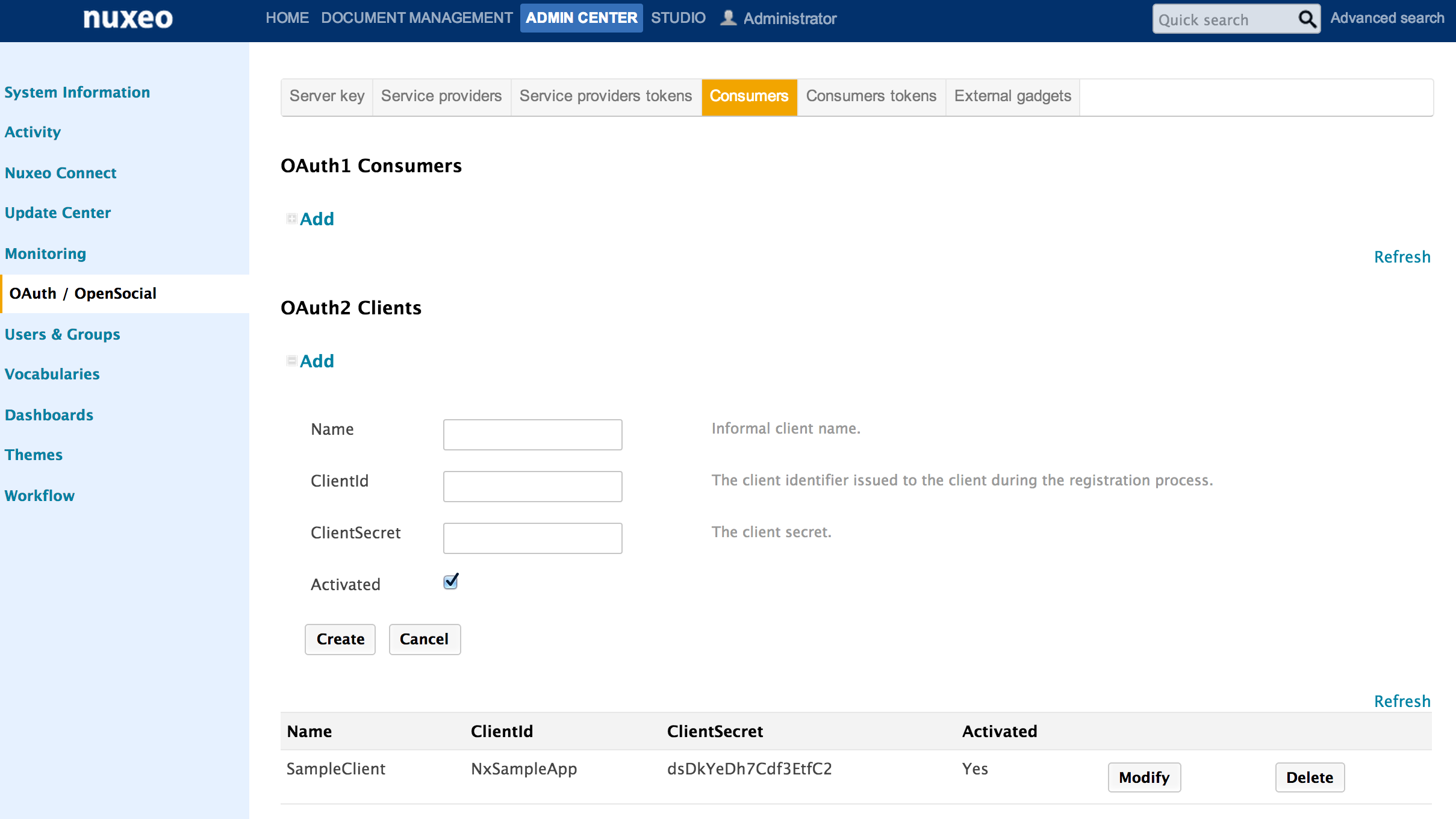The width and height of the screenshot is (1456, 819).
Task: Click the OAuth1 Consumers heading
Action: (371, 166)
